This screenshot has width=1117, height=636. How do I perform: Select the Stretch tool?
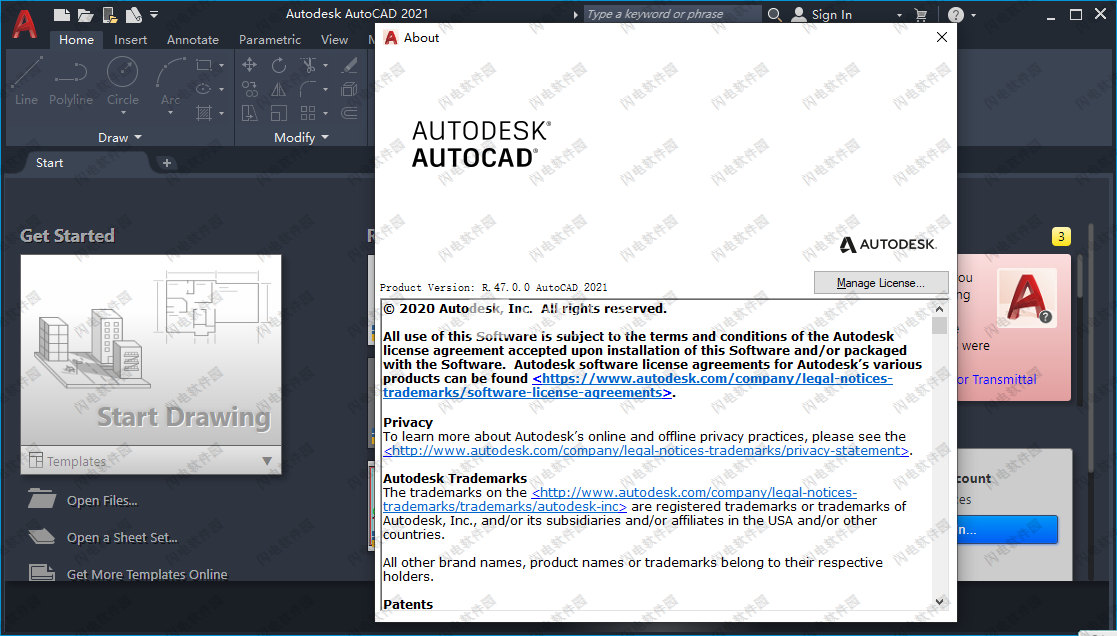coord(249,113)
